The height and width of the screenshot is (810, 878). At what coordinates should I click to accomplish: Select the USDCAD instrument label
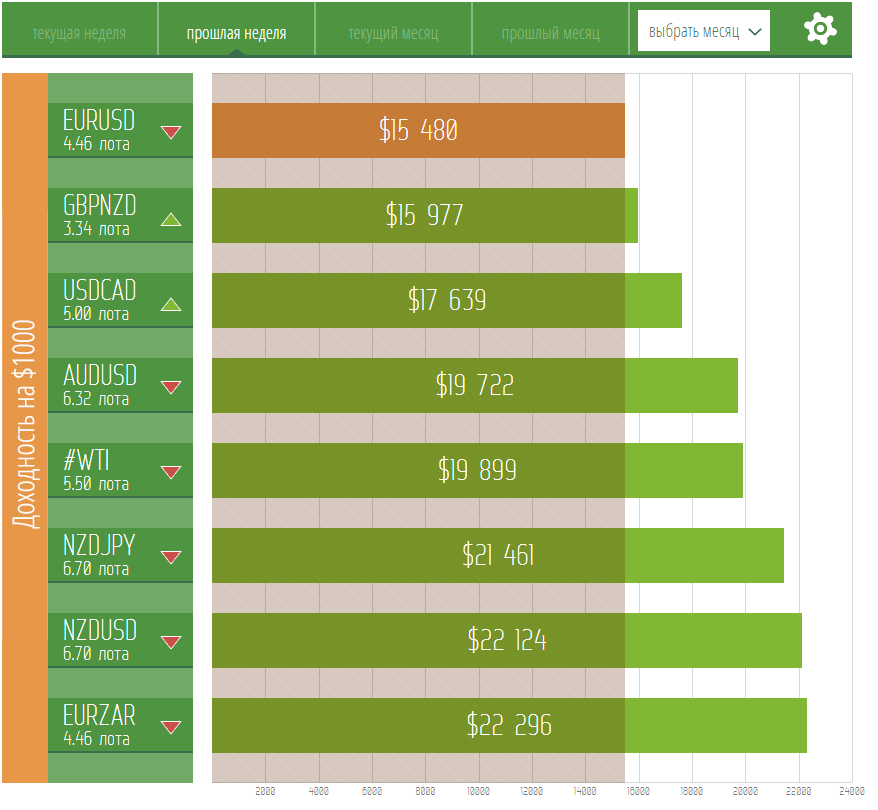(99, 299)
